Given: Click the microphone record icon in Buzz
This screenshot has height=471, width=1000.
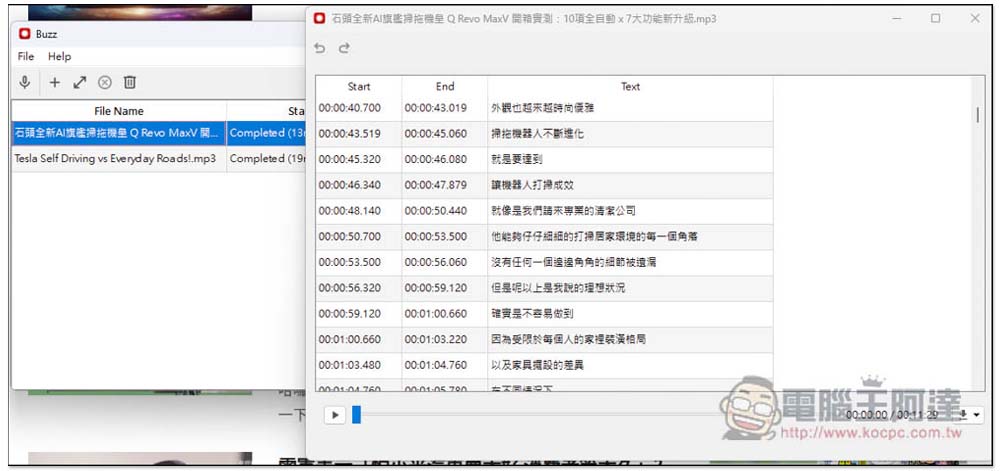Looking at the screenshot, I should (x=25, y=82).
